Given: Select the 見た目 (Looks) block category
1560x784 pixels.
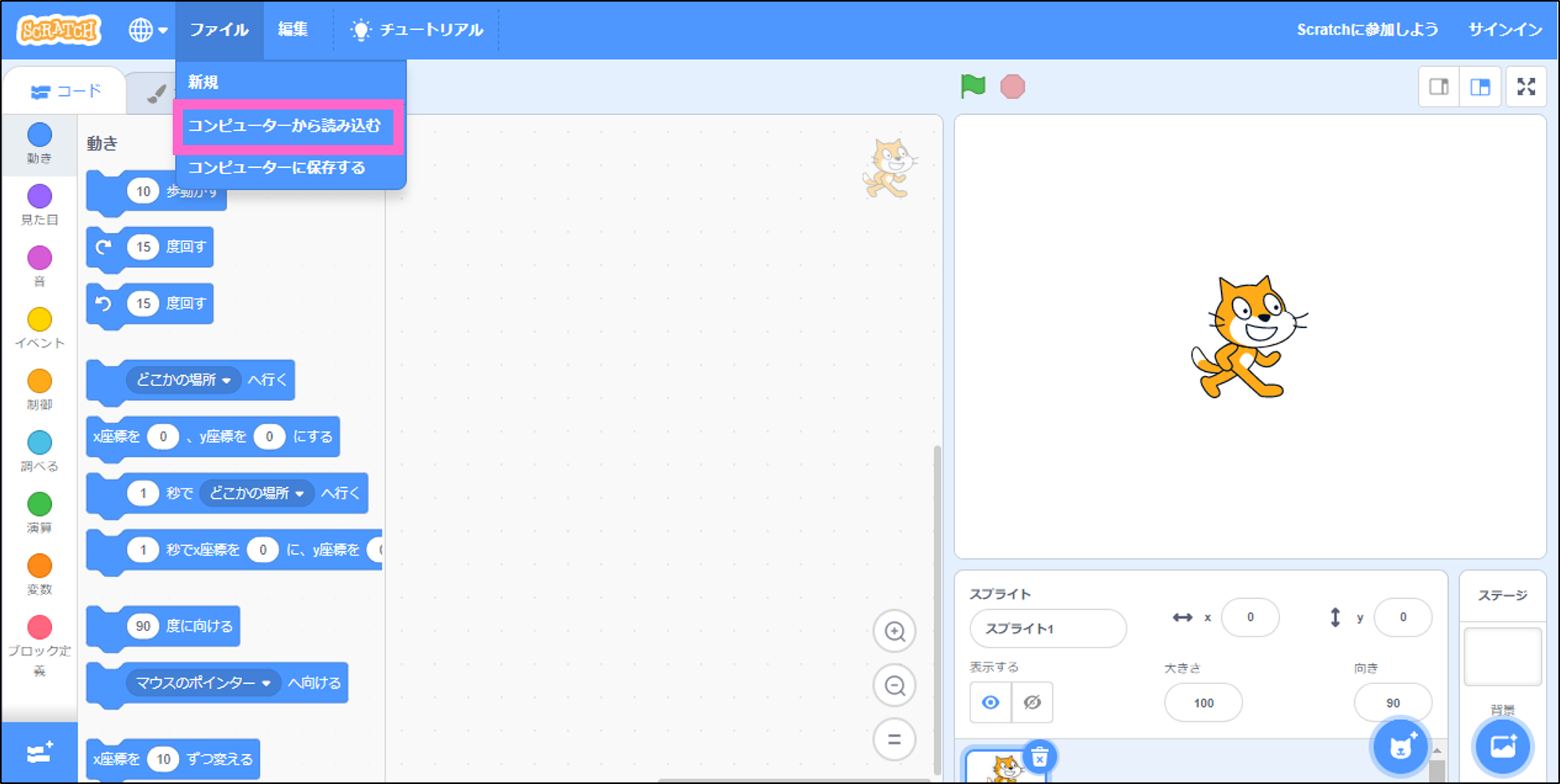Looking at the screenshot, I should 39,205.
